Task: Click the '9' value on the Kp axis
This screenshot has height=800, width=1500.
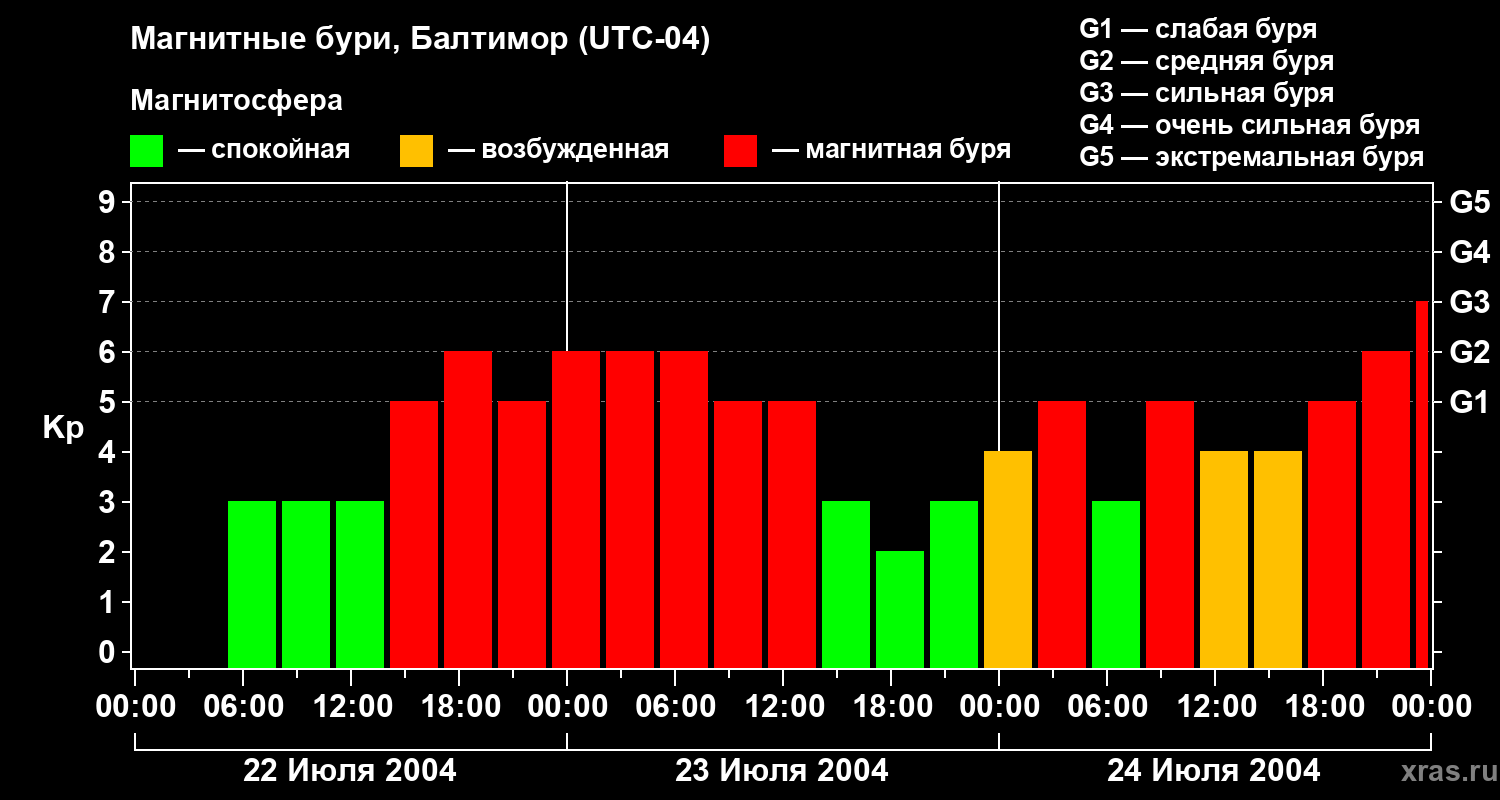Action: point(108,202)
